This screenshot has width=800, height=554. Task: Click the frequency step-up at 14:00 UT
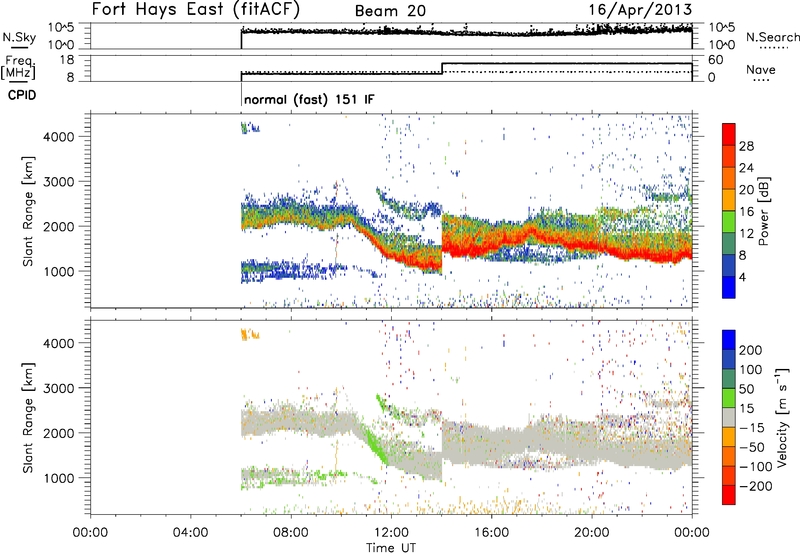pyautogui.click(x=442, y=68)
